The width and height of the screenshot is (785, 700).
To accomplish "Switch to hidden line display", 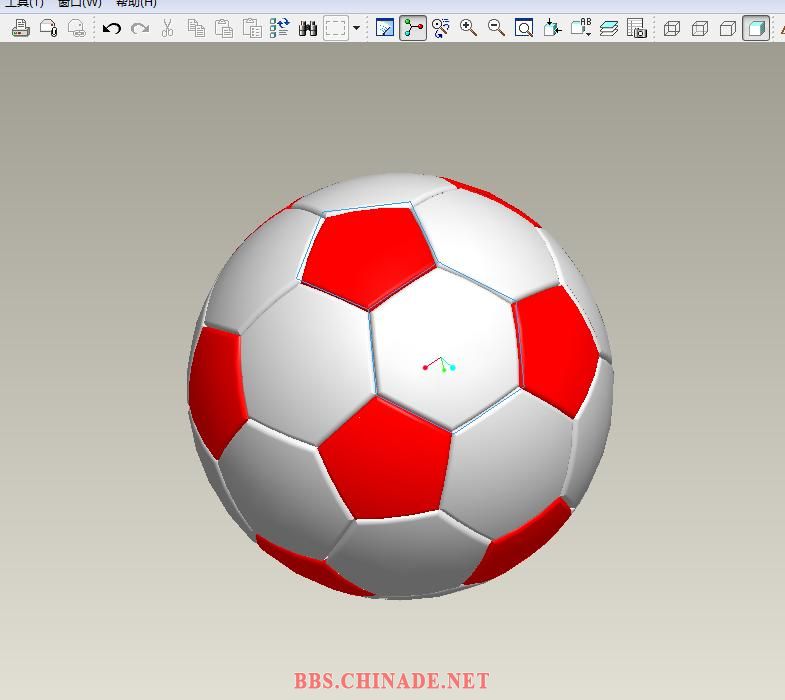I will click(700, 28).
